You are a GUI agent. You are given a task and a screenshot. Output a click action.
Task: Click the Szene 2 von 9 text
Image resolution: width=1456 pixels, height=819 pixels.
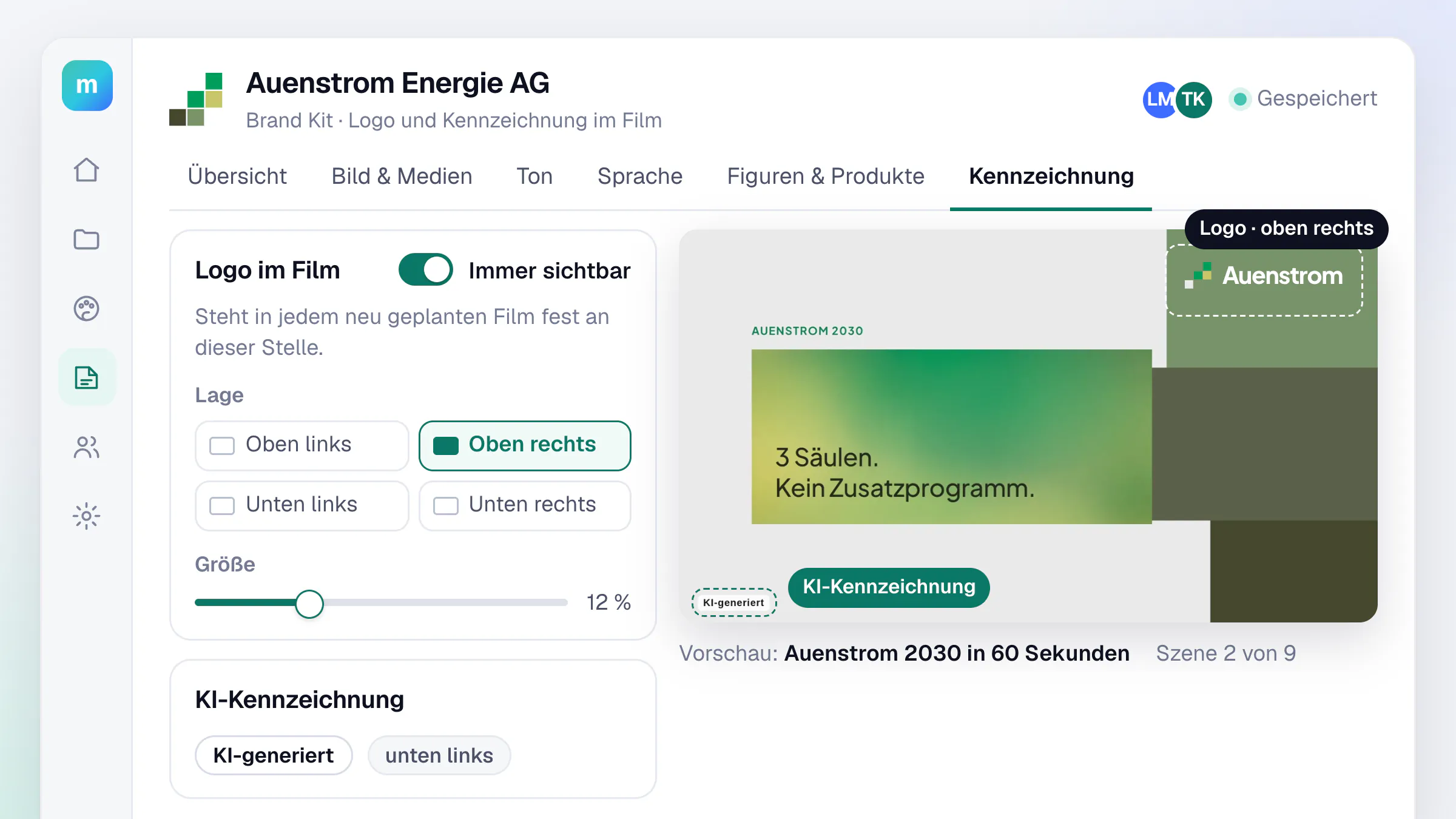click(x=1225, y=653)
